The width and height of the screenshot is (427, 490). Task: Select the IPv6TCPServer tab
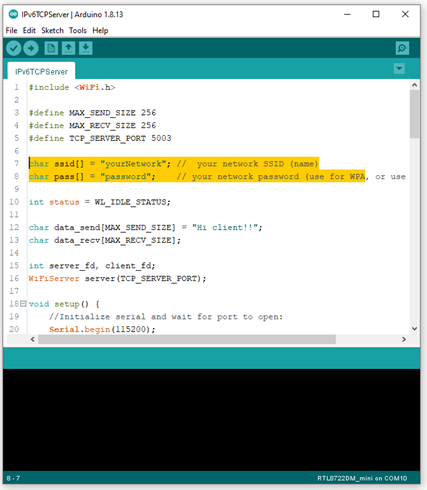[x=41, y=72]
